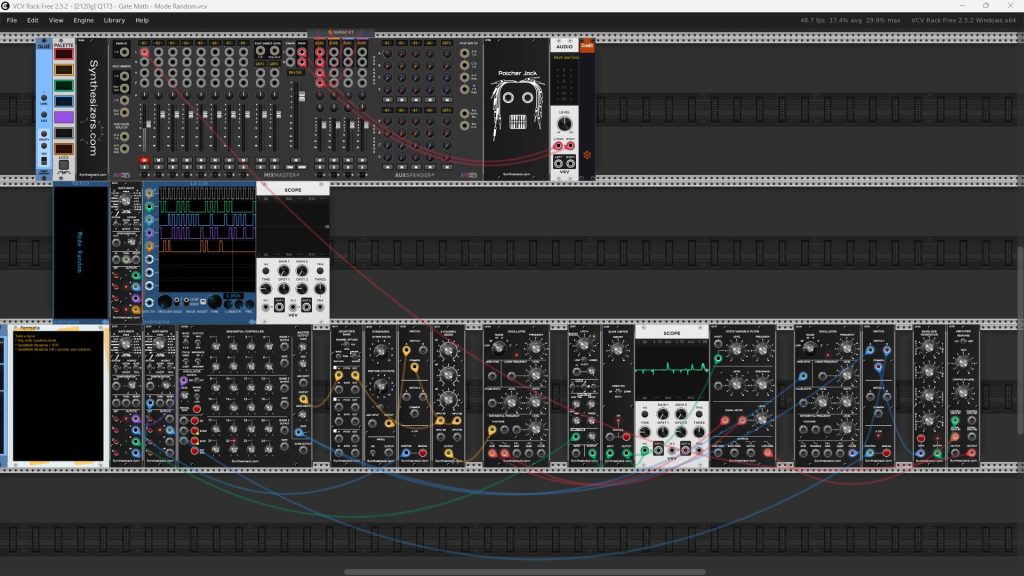Click Envelope Generator top attack knob

coord(928,347)
